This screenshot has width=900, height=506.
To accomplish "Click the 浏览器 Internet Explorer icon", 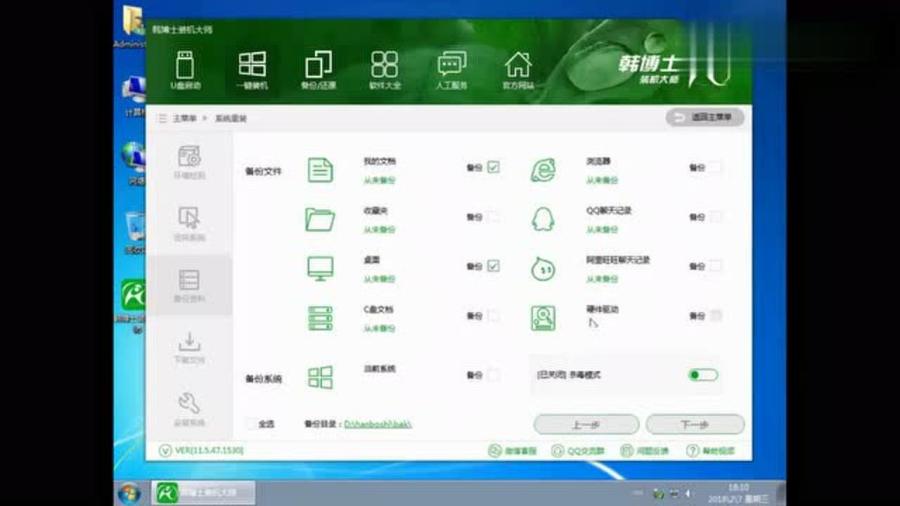I will pos(543,170).
